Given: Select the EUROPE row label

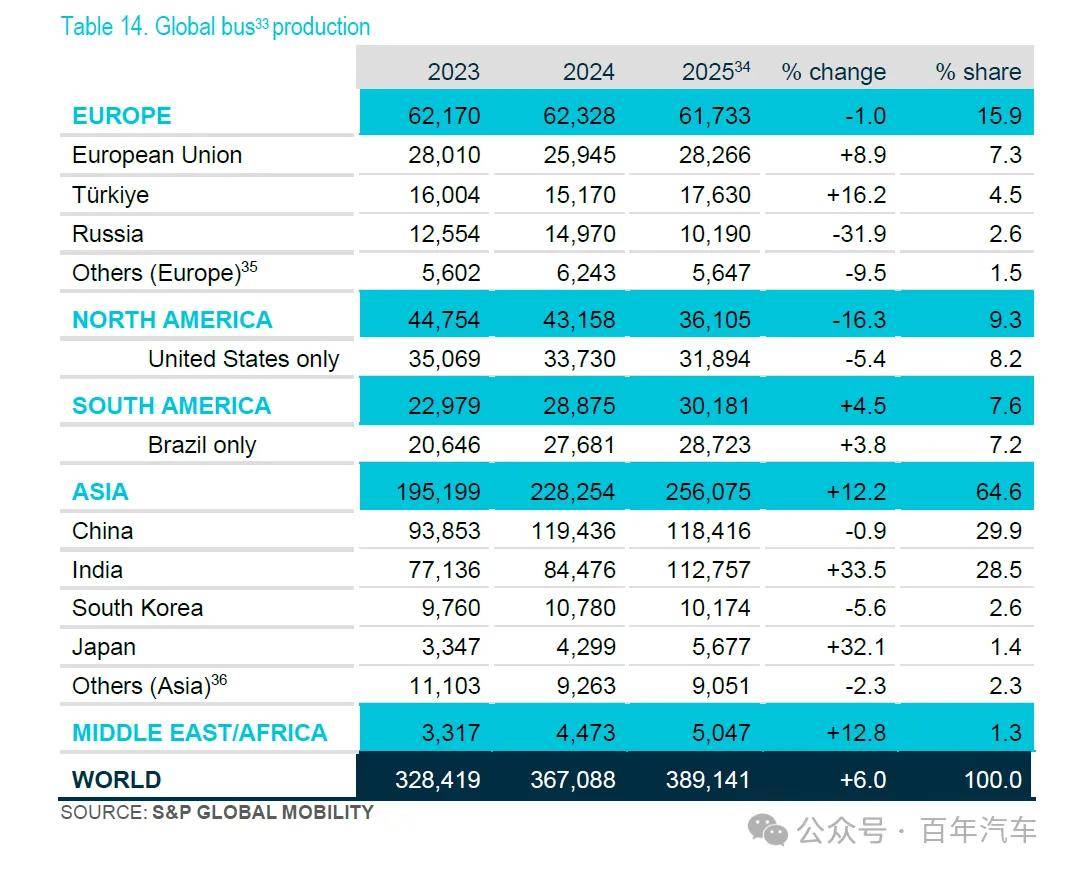Looking at the screenshot, I should (x=122, y=115).
